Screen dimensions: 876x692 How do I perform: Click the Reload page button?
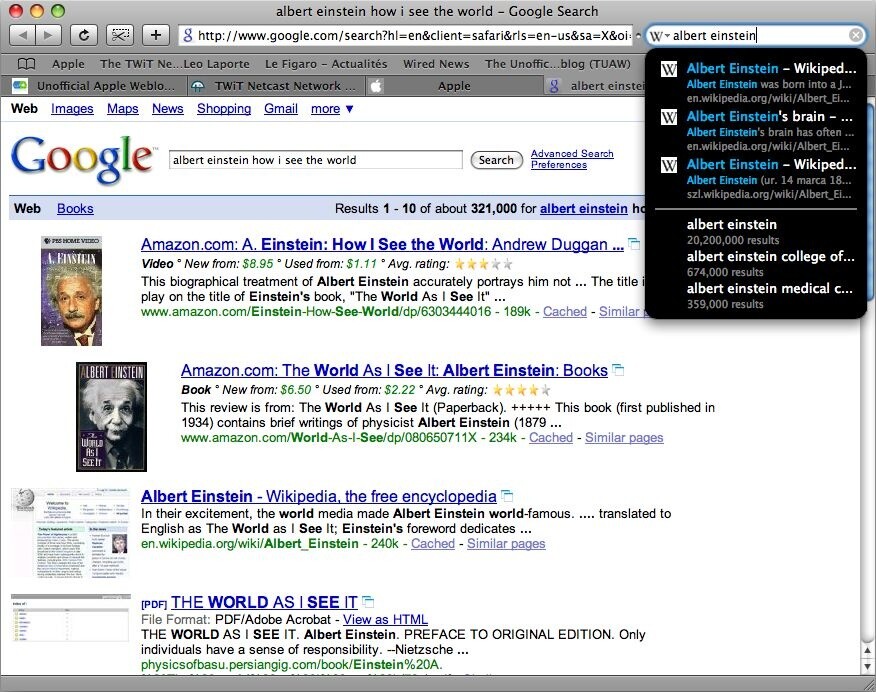click(x=84, y=35)
